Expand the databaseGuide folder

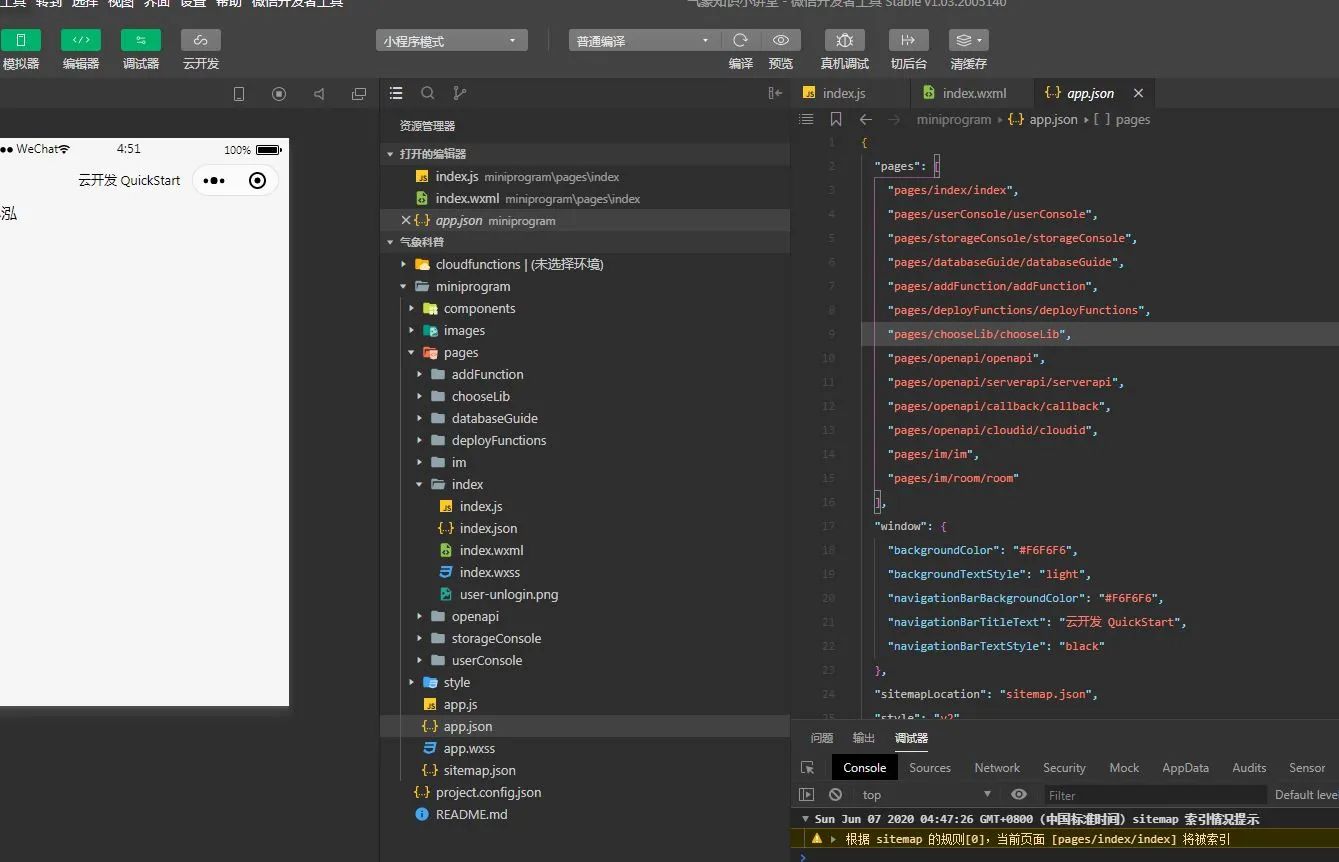(420, 418)
